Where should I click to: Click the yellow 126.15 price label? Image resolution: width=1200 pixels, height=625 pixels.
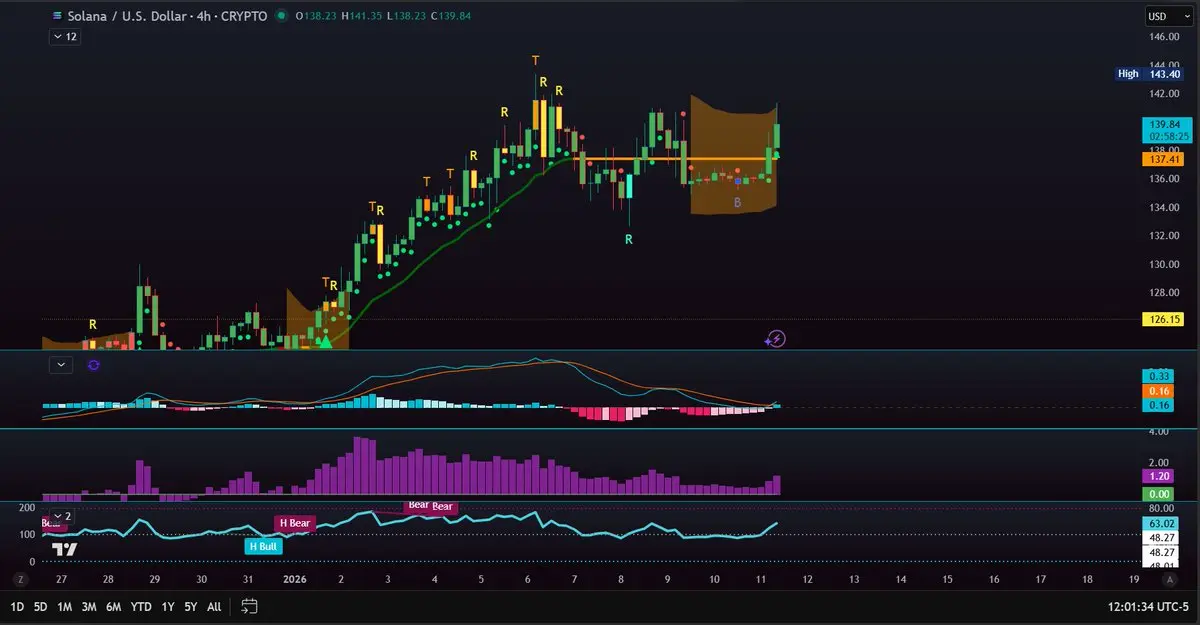[1161, 320]
